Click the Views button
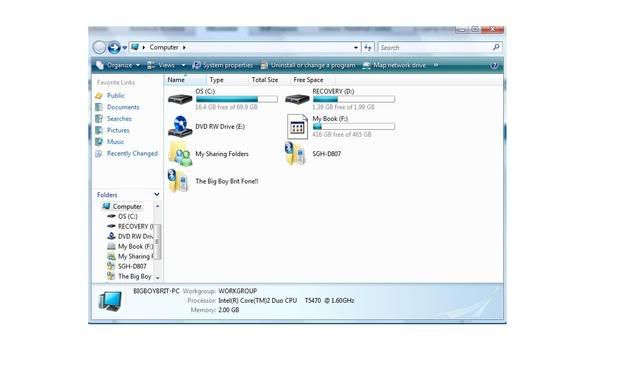 [162, 65]
